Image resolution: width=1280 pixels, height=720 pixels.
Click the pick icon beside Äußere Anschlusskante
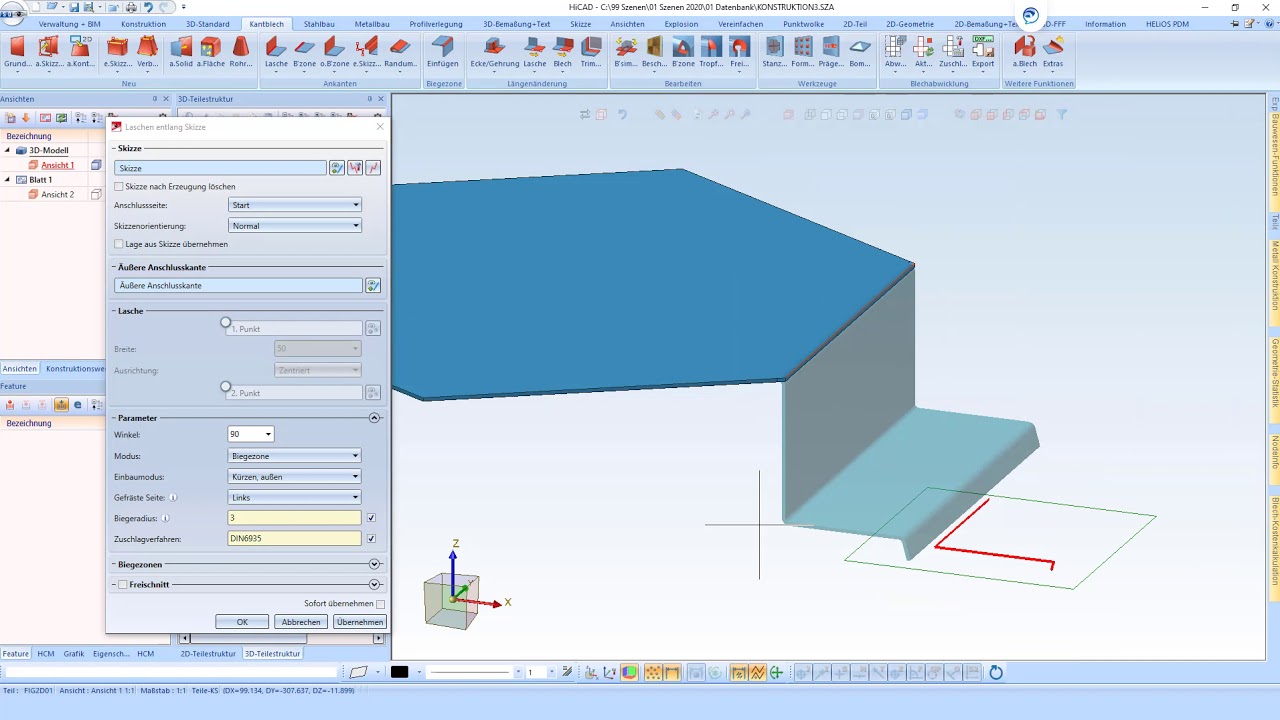(x=373, y=286)
